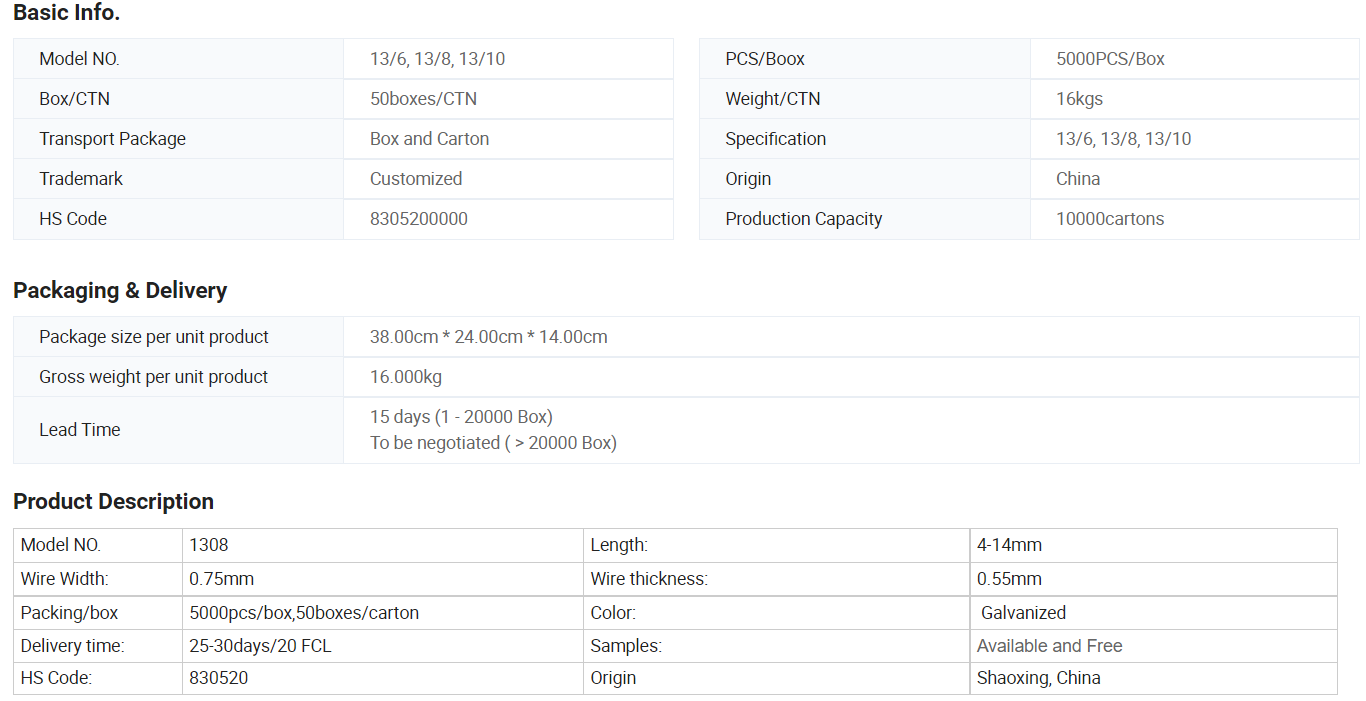Click the "16kgs" Weight/CTN value
This screenshot has width=1366, height=701.
click(1079, 99)
